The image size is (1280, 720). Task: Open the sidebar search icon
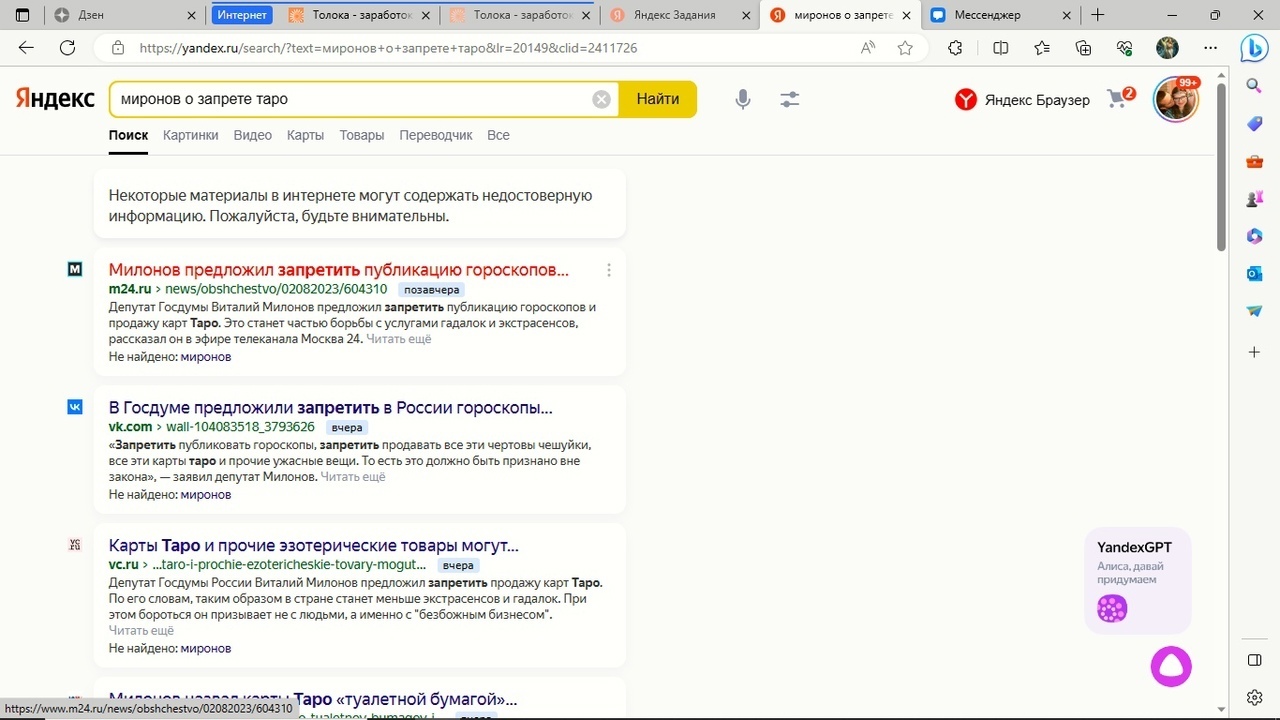tap(1254, 86)
